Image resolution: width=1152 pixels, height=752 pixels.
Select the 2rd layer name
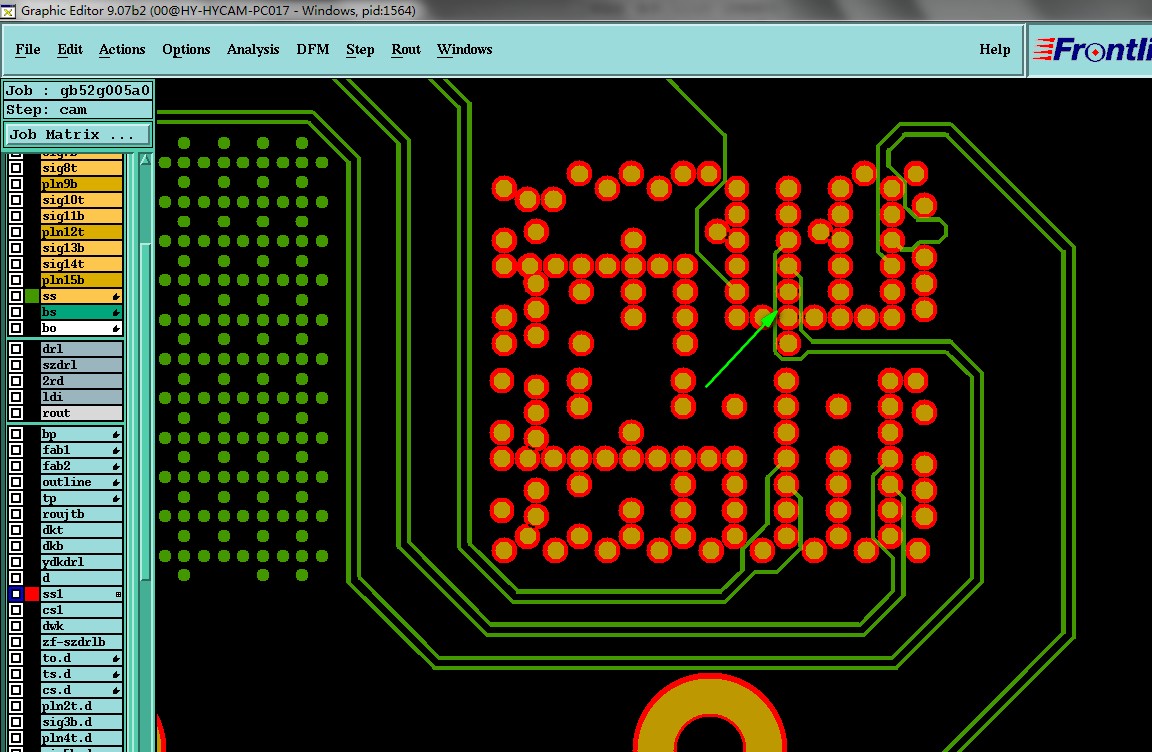(82, 381)
